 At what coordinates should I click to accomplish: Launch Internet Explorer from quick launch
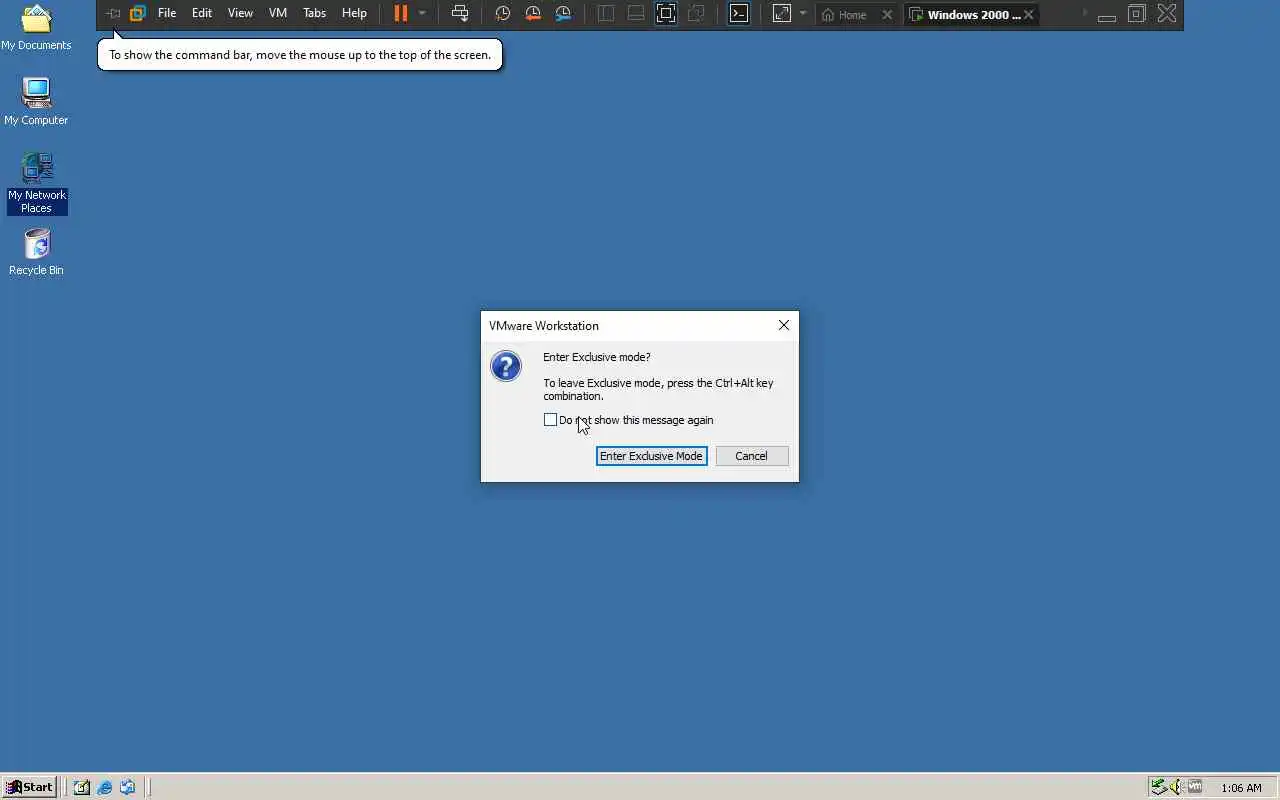[x=105, y=787]
